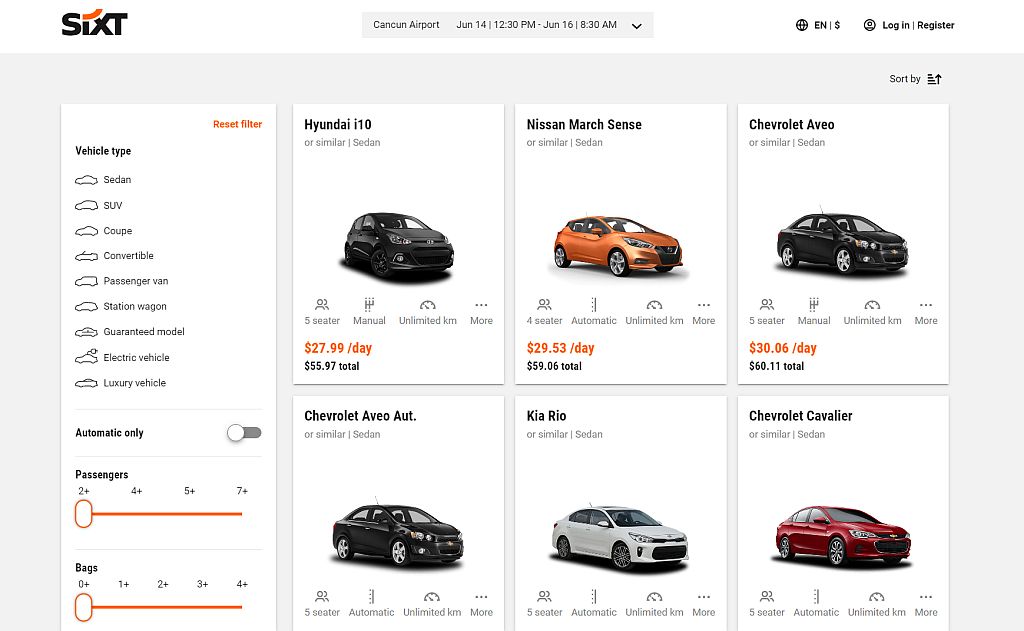
Task: Open the Log in menu
Action: tap(895, 25)
